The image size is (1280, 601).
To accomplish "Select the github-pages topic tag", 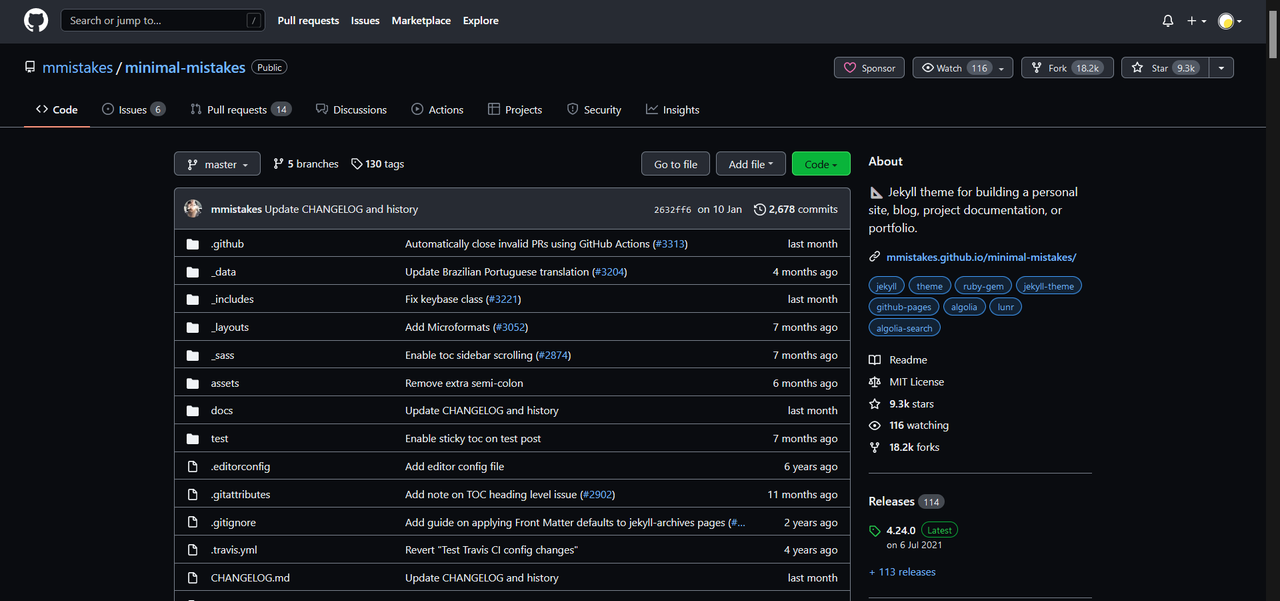I will tap(904, 307).
